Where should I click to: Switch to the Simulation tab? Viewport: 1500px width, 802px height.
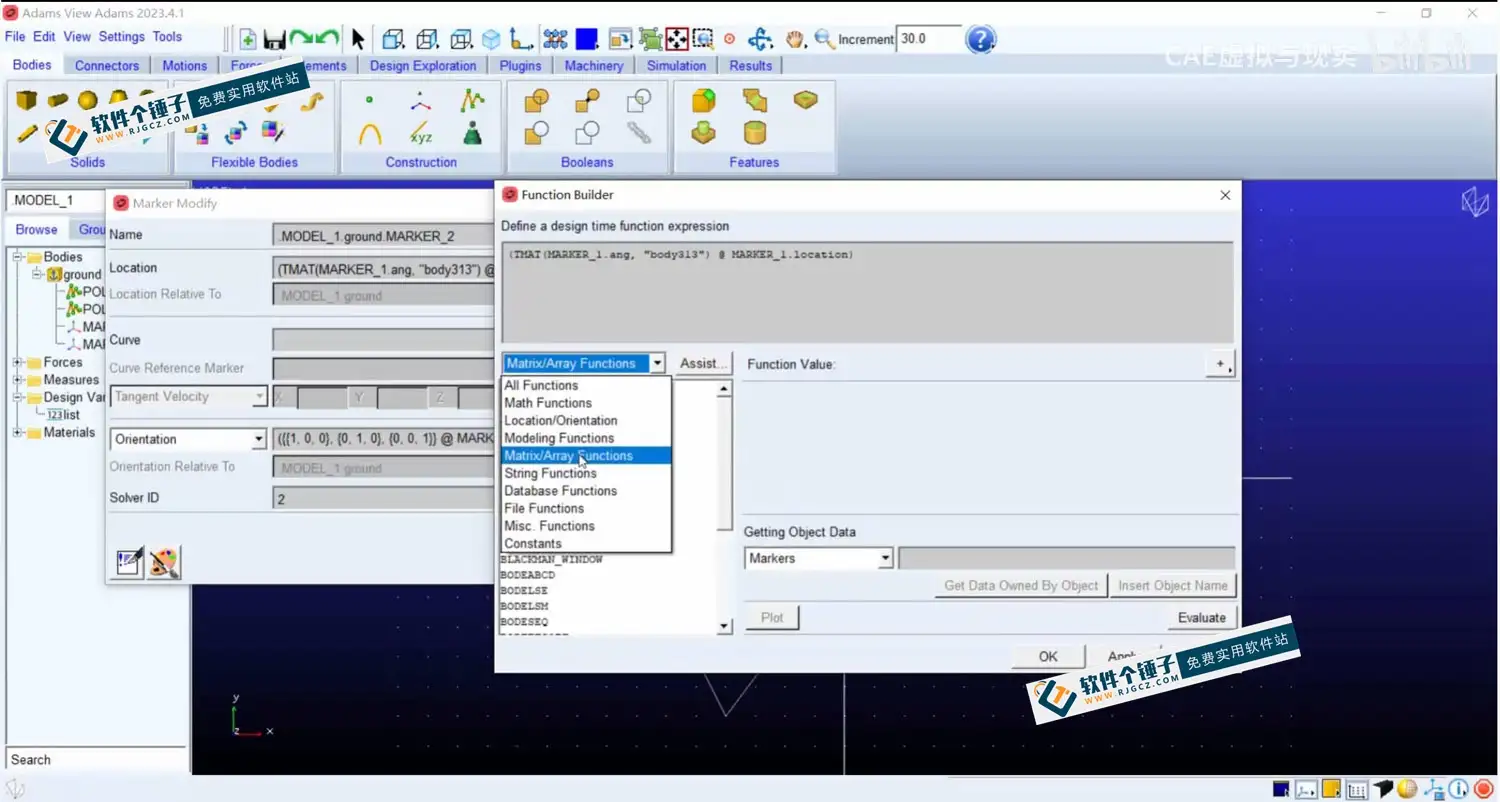[x=676, y=66]
